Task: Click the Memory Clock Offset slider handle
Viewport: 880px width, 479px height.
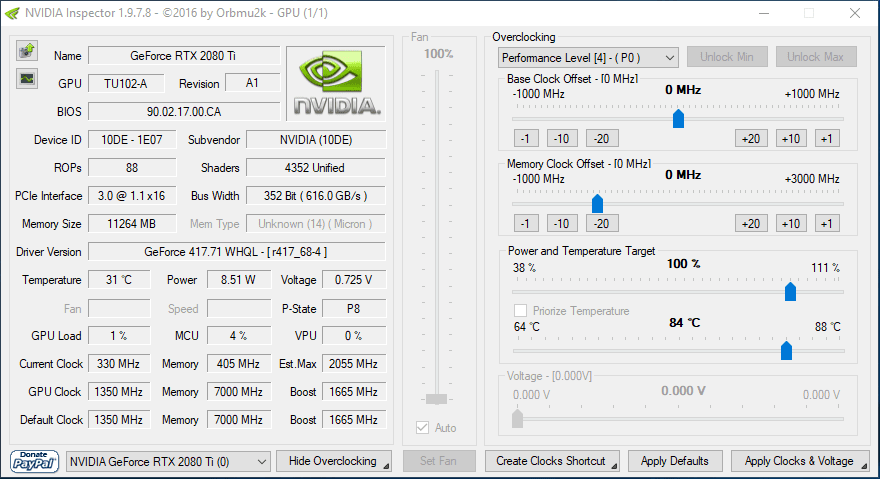Action: coord(597,203)
